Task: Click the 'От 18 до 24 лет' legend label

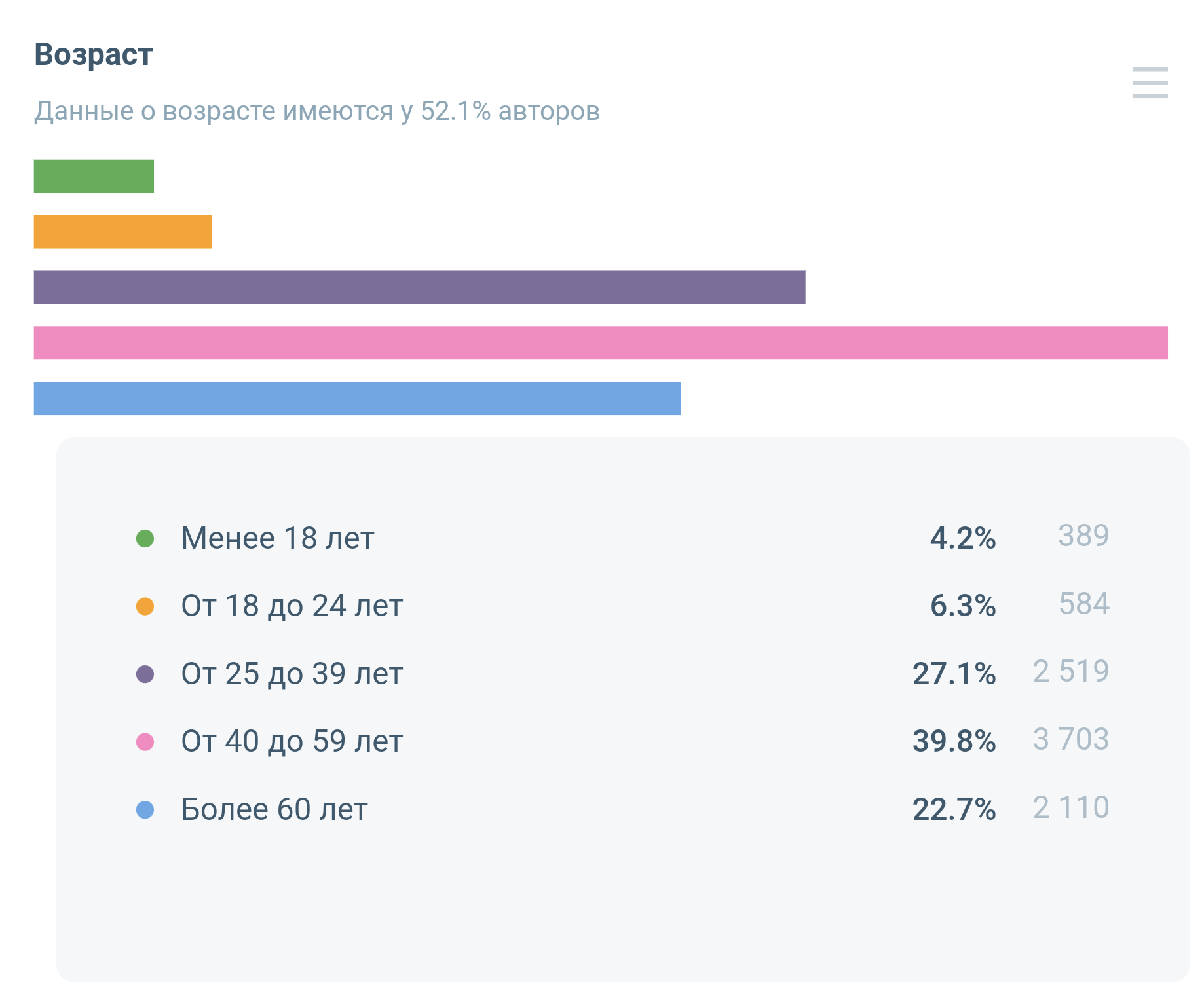Action: point(292,606)
